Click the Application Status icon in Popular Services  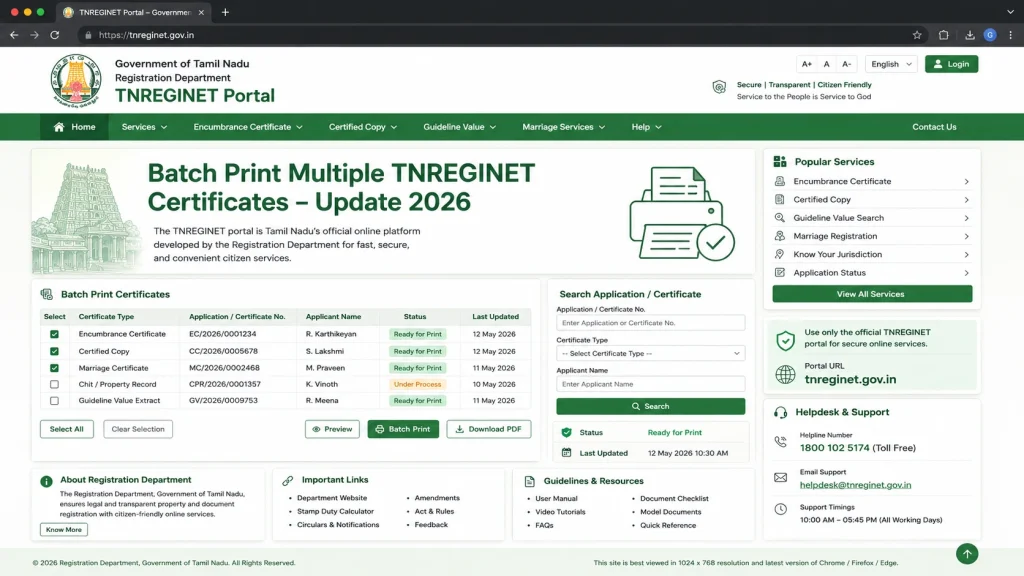(x=779, y=272)
